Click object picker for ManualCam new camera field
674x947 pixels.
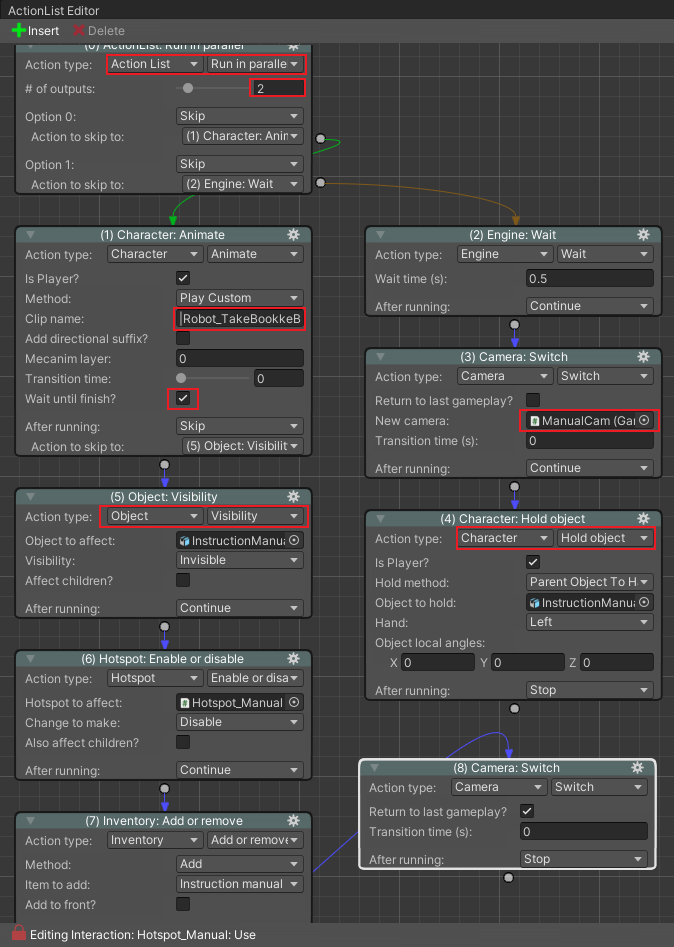coord(644,420)
